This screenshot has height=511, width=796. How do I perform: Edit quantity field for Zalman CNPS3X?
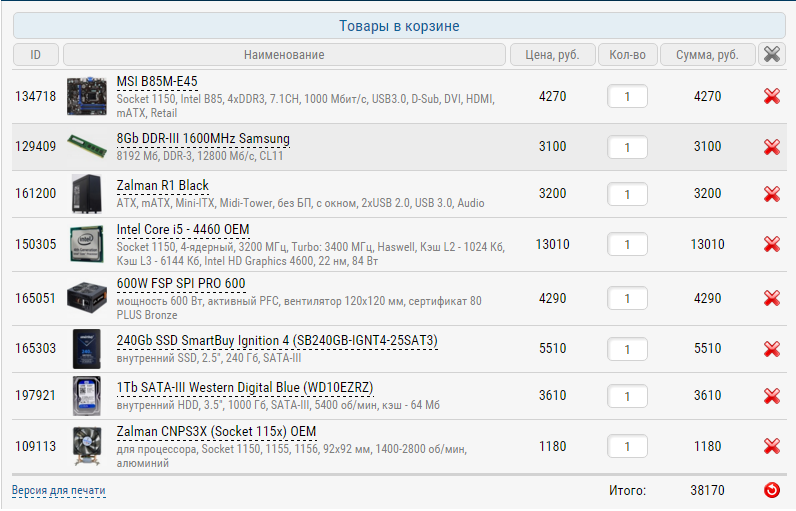tap(627, 446)
